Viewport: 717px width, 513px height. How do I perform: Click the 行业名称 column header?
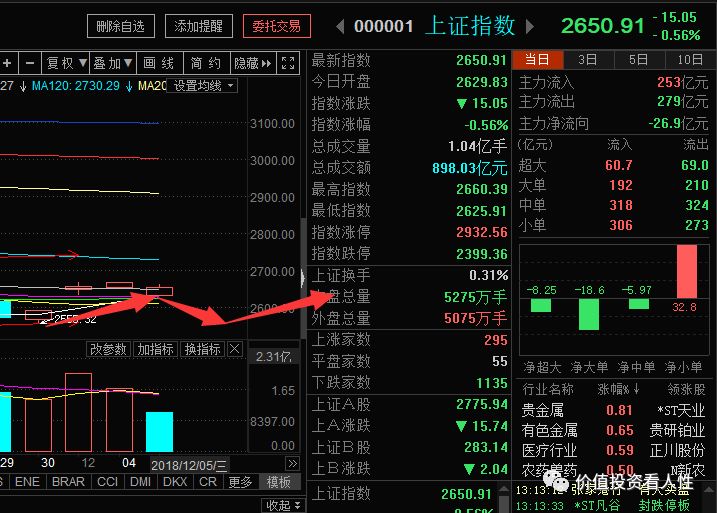[548, 389]
